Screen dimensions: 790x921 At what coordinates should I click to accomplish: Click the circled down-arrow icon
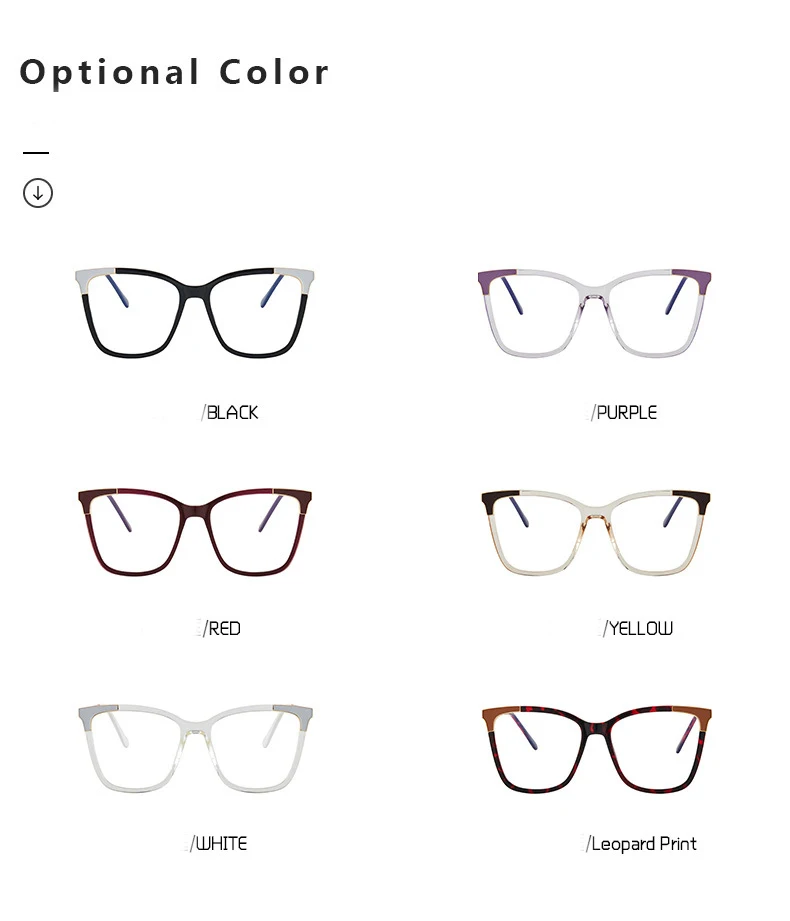coord(38,193)
